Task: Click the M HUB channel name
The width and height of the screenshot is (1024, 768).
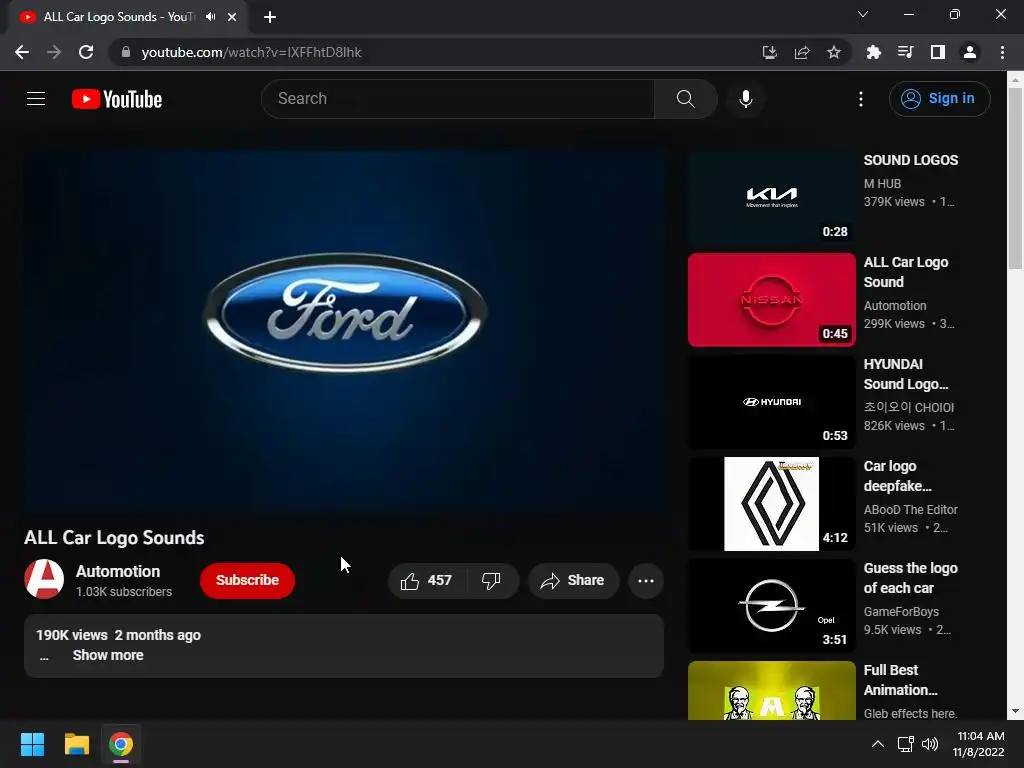Action: [882, 184]
